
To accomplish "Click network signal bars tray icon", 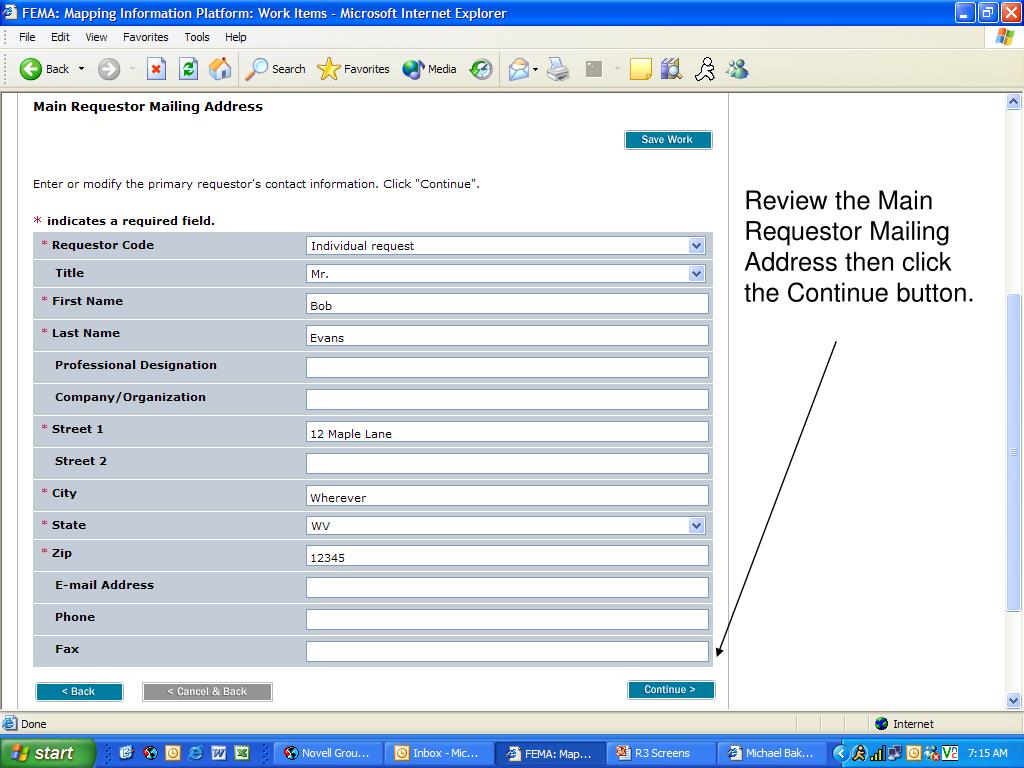I will 877,753.
